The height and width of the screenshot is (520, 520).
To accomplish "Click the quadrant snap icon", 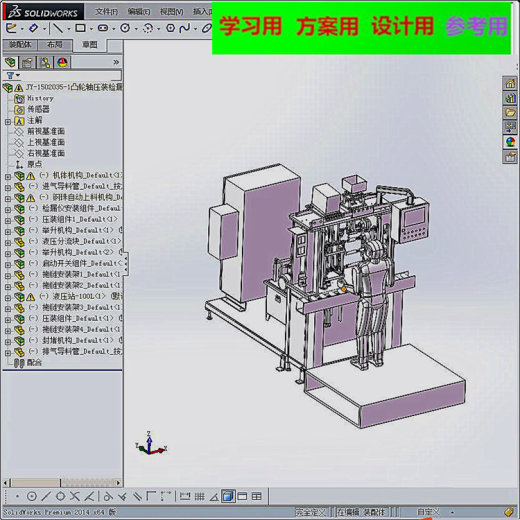I will (x=60, y=497).
